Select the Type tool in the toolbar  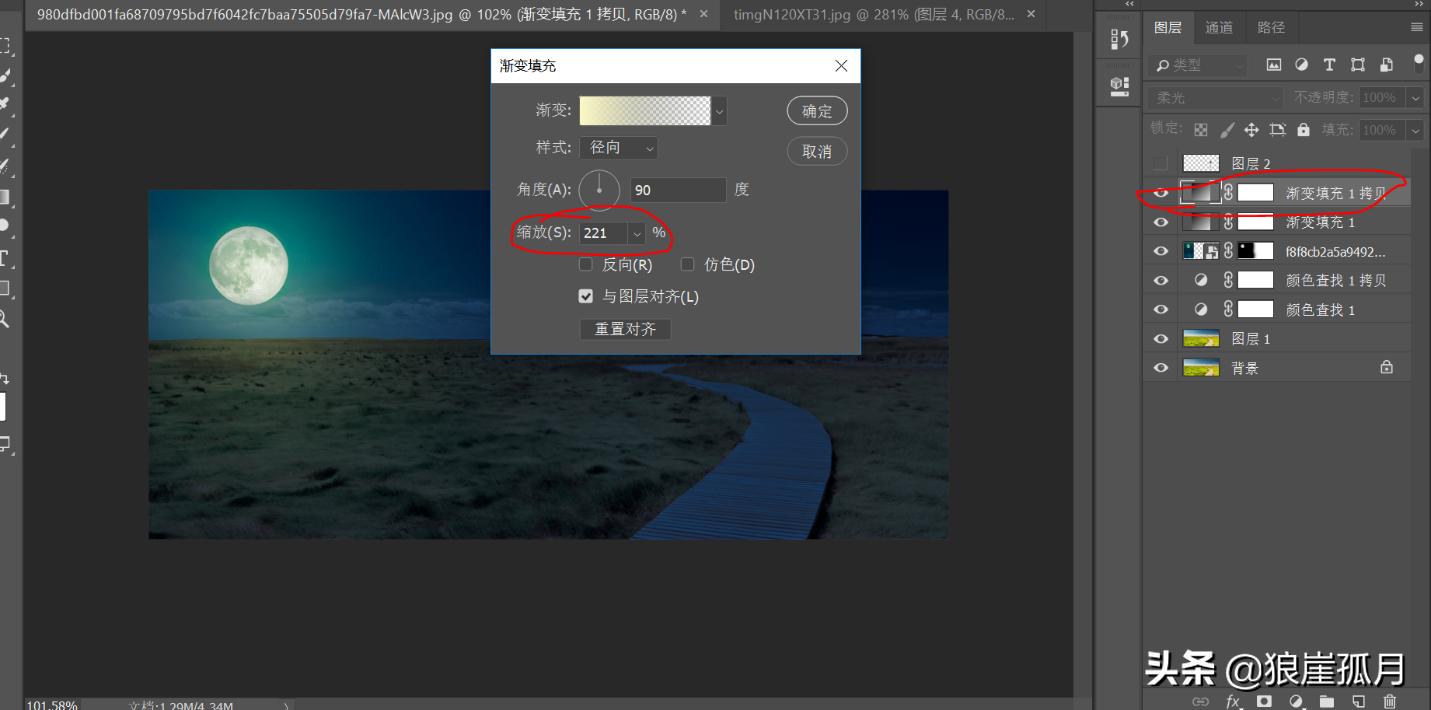pyautogui.click(x=7, y=258)
